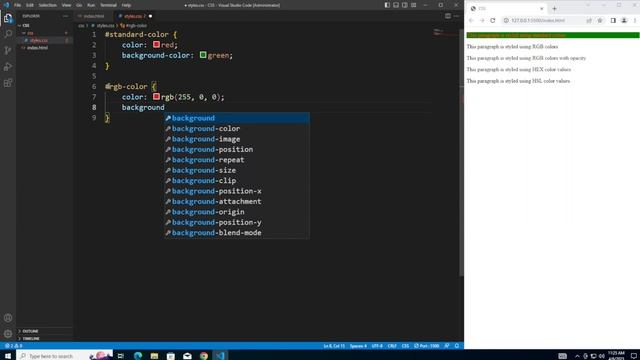
Task: Open the Help menu
Action: pos(127,5)
